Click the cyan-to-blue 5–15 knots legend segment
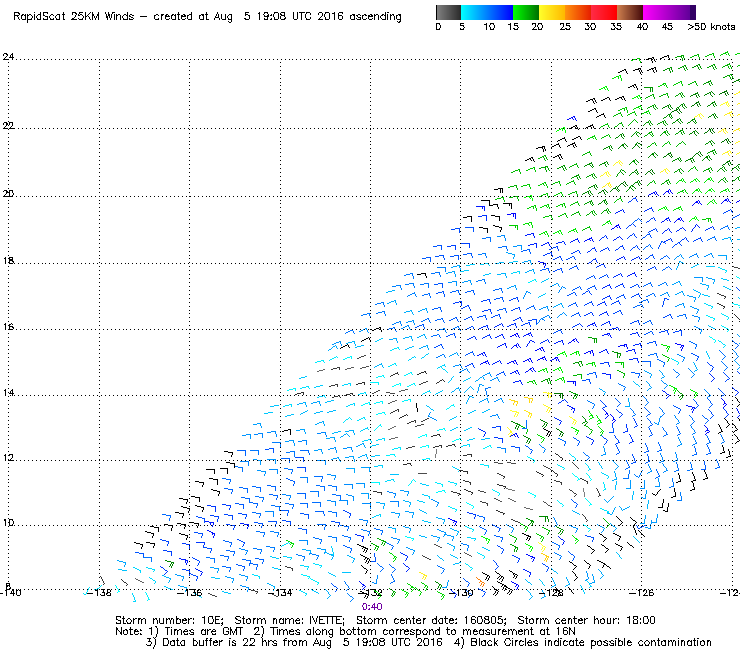The width and height of the screenshot is (740, 650). tap(487, 12)
